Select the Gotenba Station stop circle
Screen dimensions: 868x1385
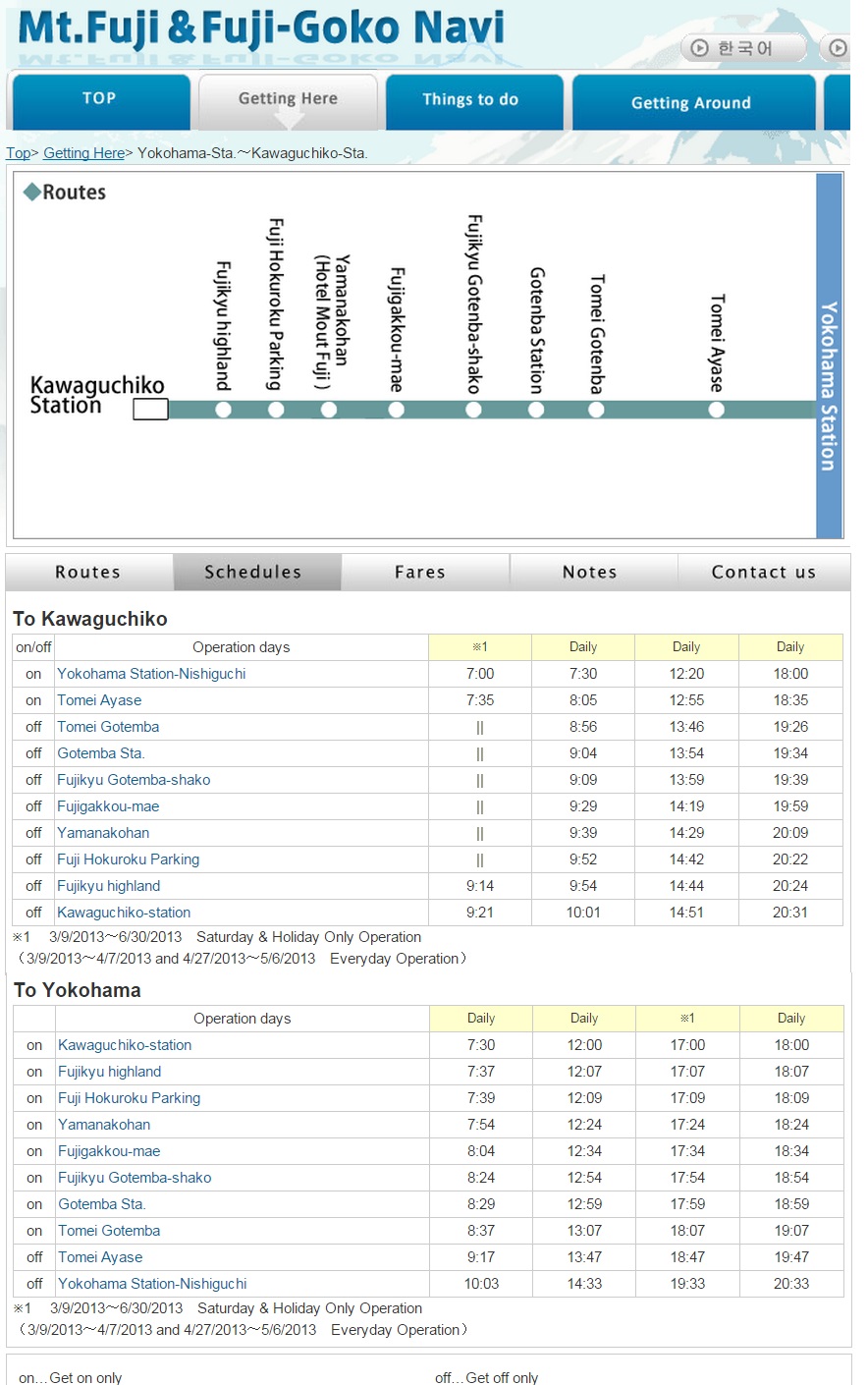point(536,410)
